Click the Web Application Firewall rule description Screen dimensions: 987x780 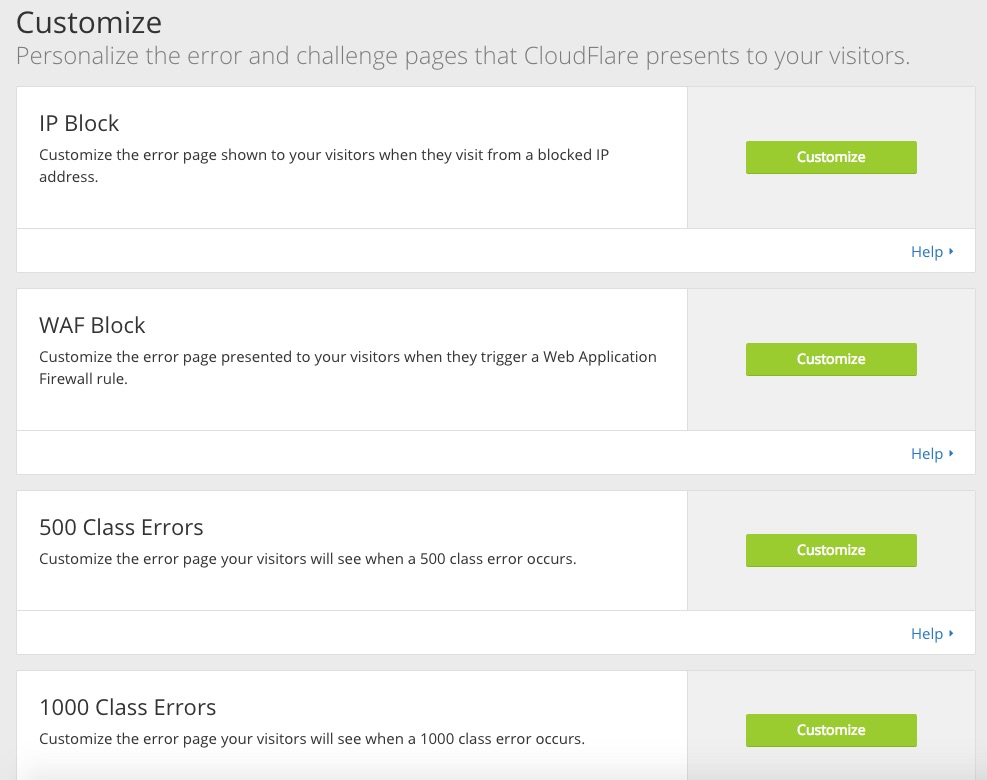(x=347, y=368)
